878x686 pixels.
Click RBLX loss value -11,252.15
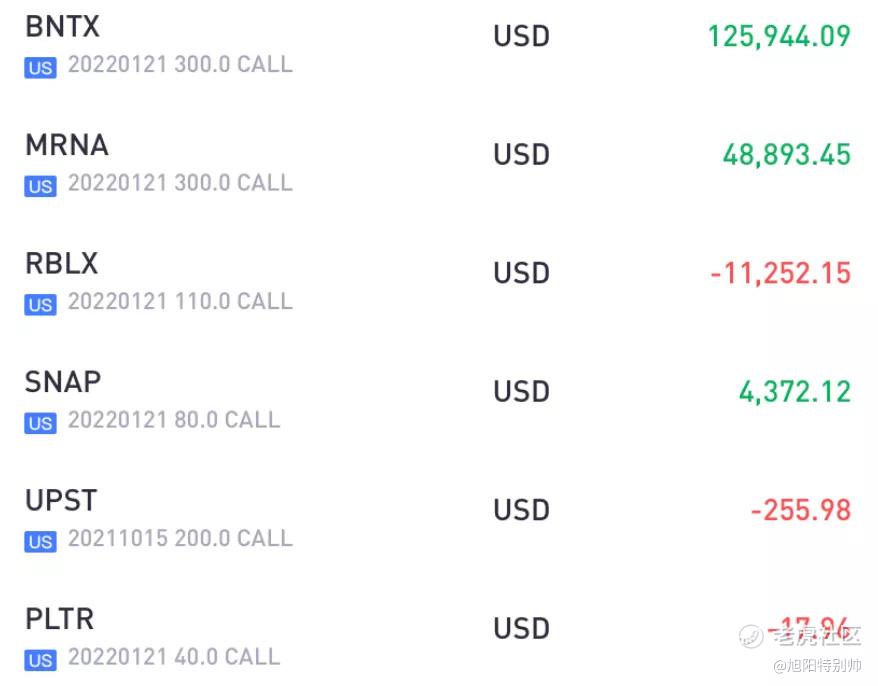(x=780, y=273)
